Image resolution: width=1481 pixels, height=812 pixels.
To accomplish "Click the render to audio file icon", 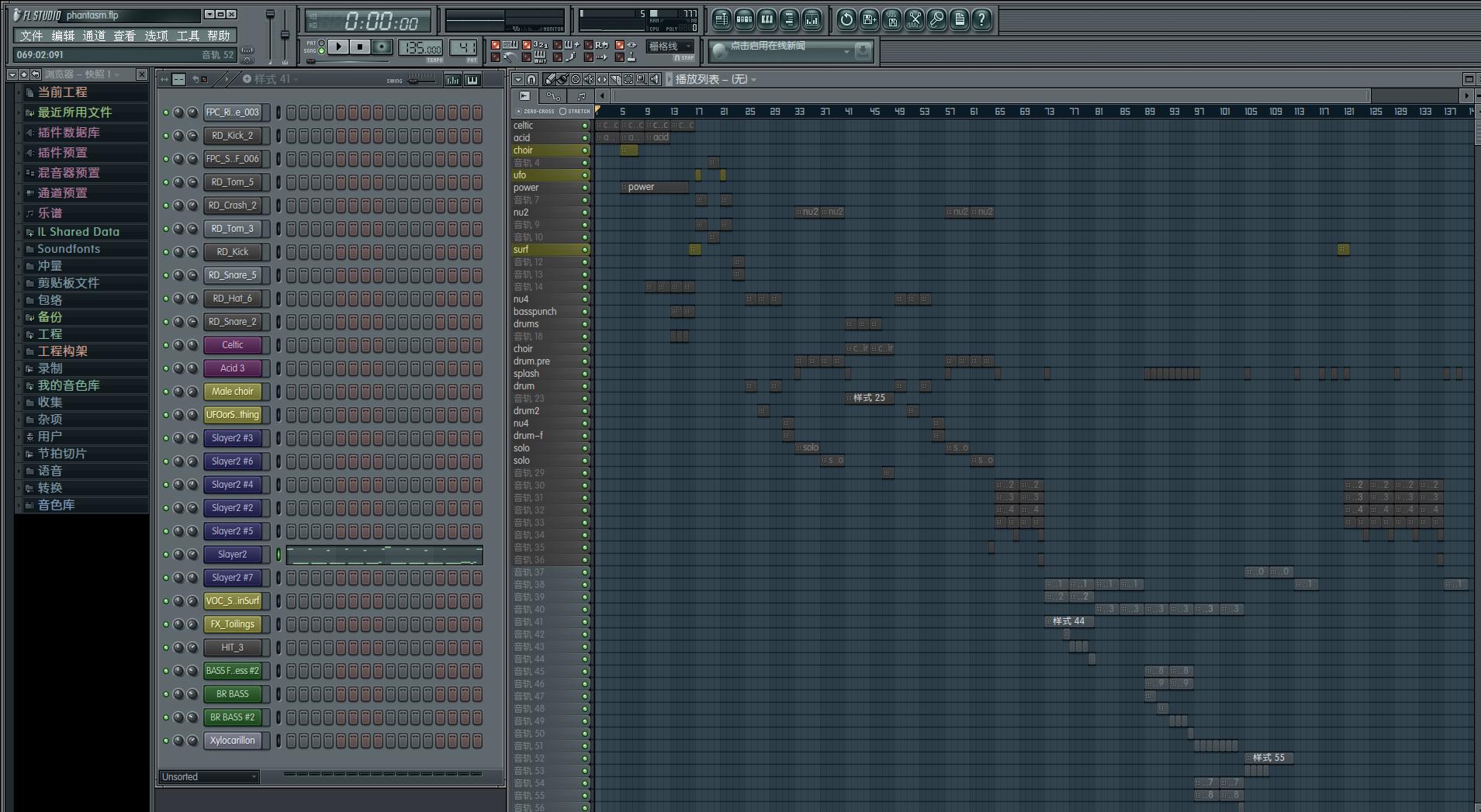I will coord(892,19).
